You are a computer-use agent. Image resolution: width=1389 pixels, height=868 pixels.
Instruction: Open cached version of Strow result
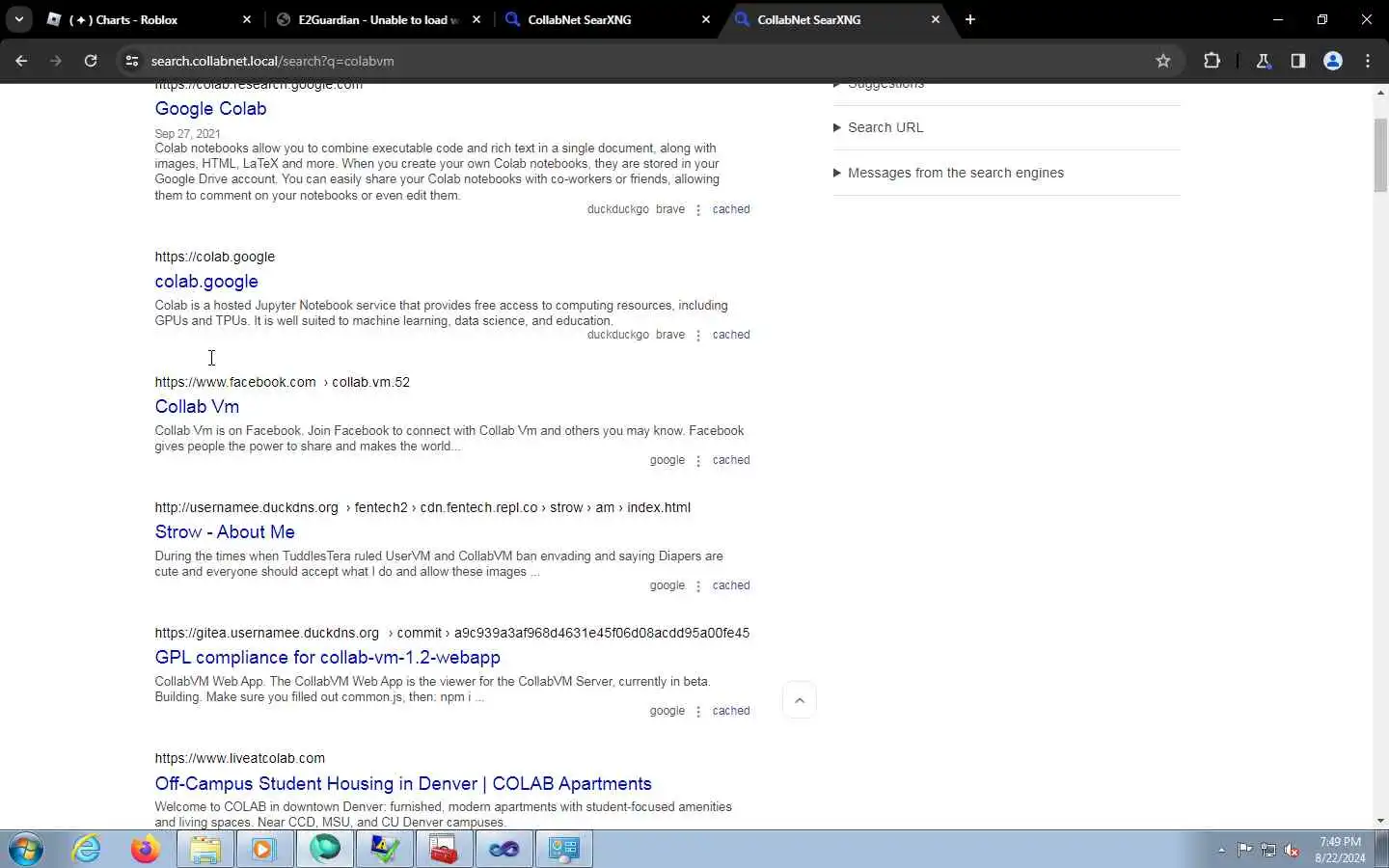coord(731,585)
